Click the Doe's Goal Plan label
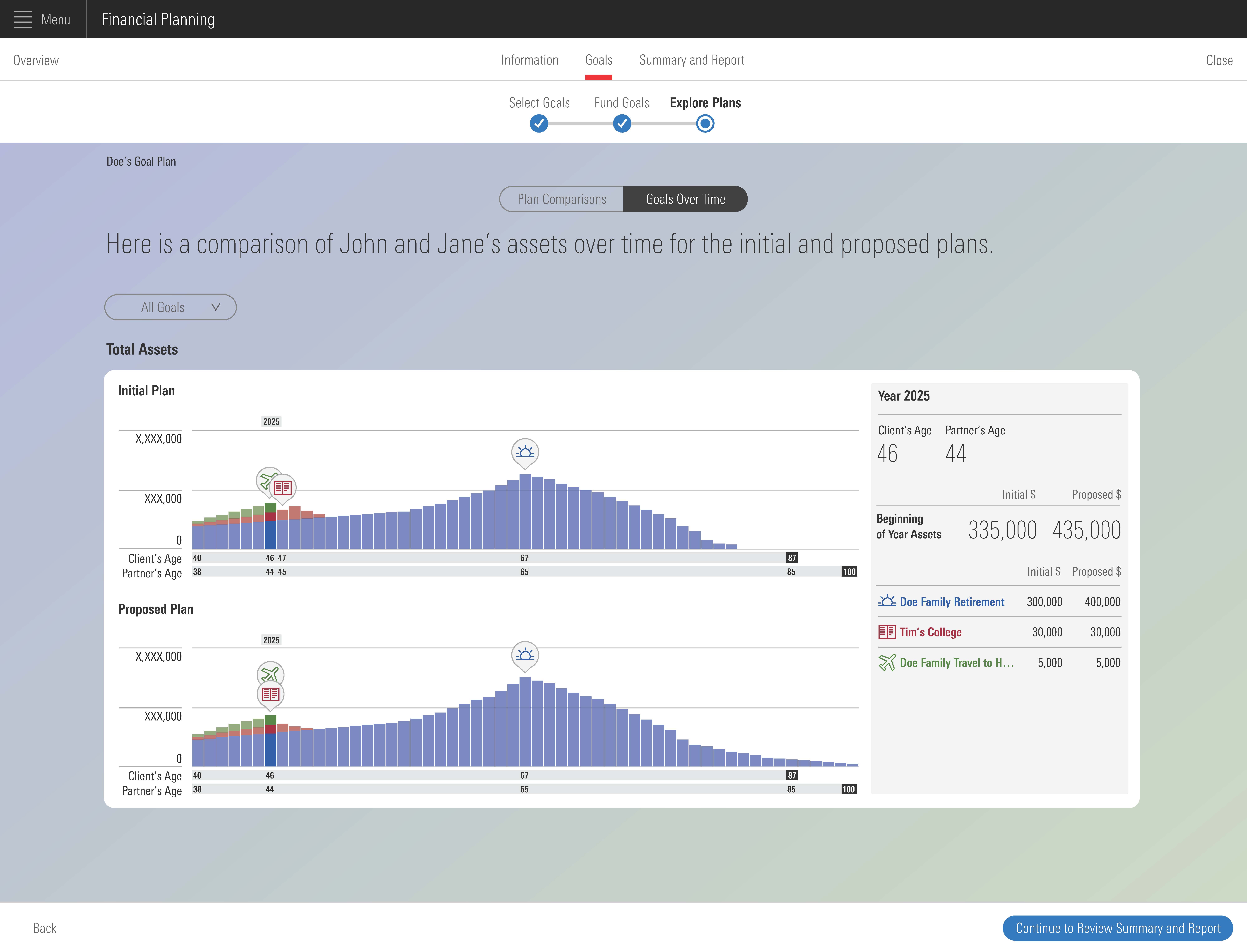 141,162
